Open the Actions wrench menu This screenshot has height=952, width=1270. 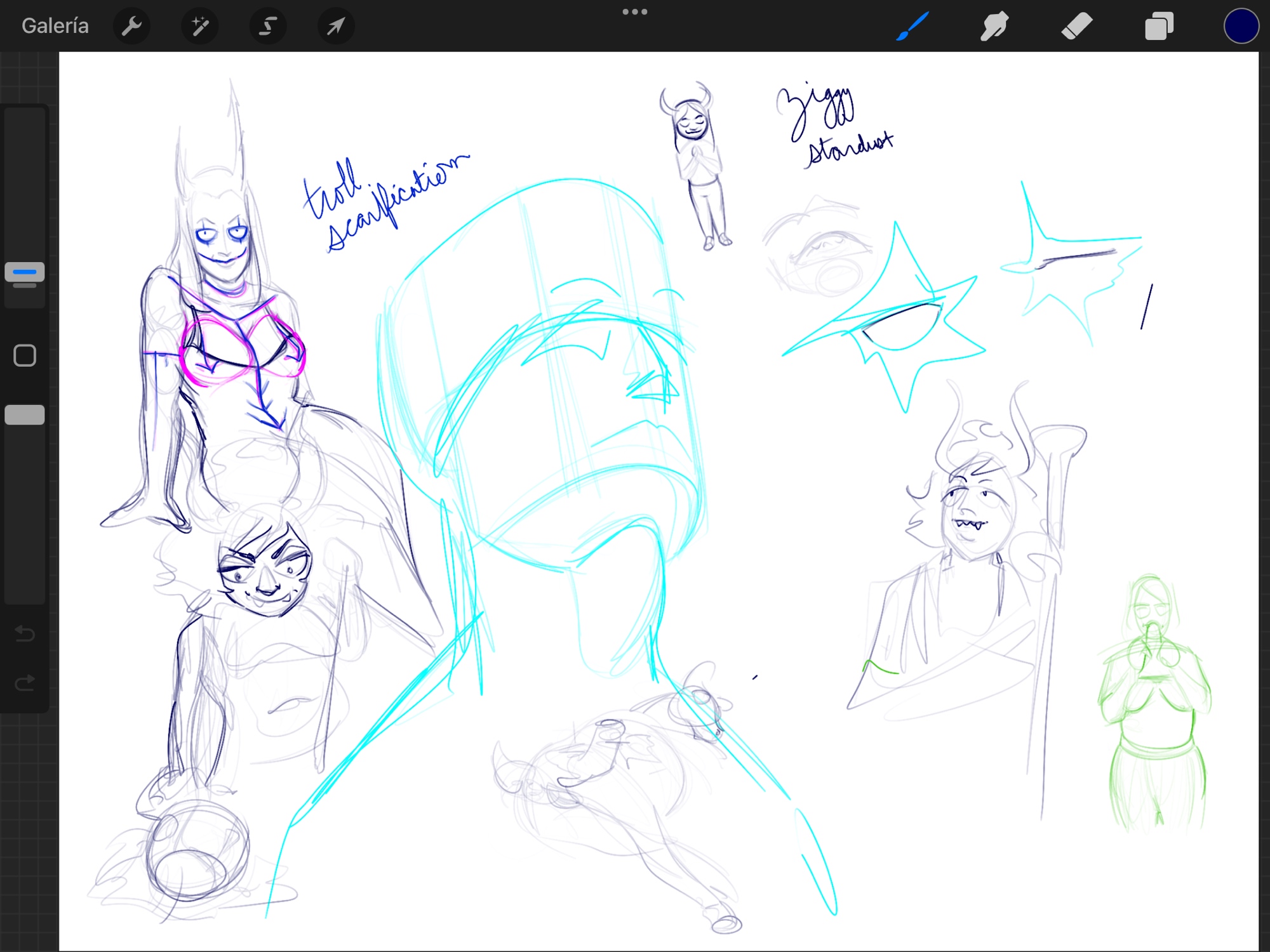pos(131,26)
